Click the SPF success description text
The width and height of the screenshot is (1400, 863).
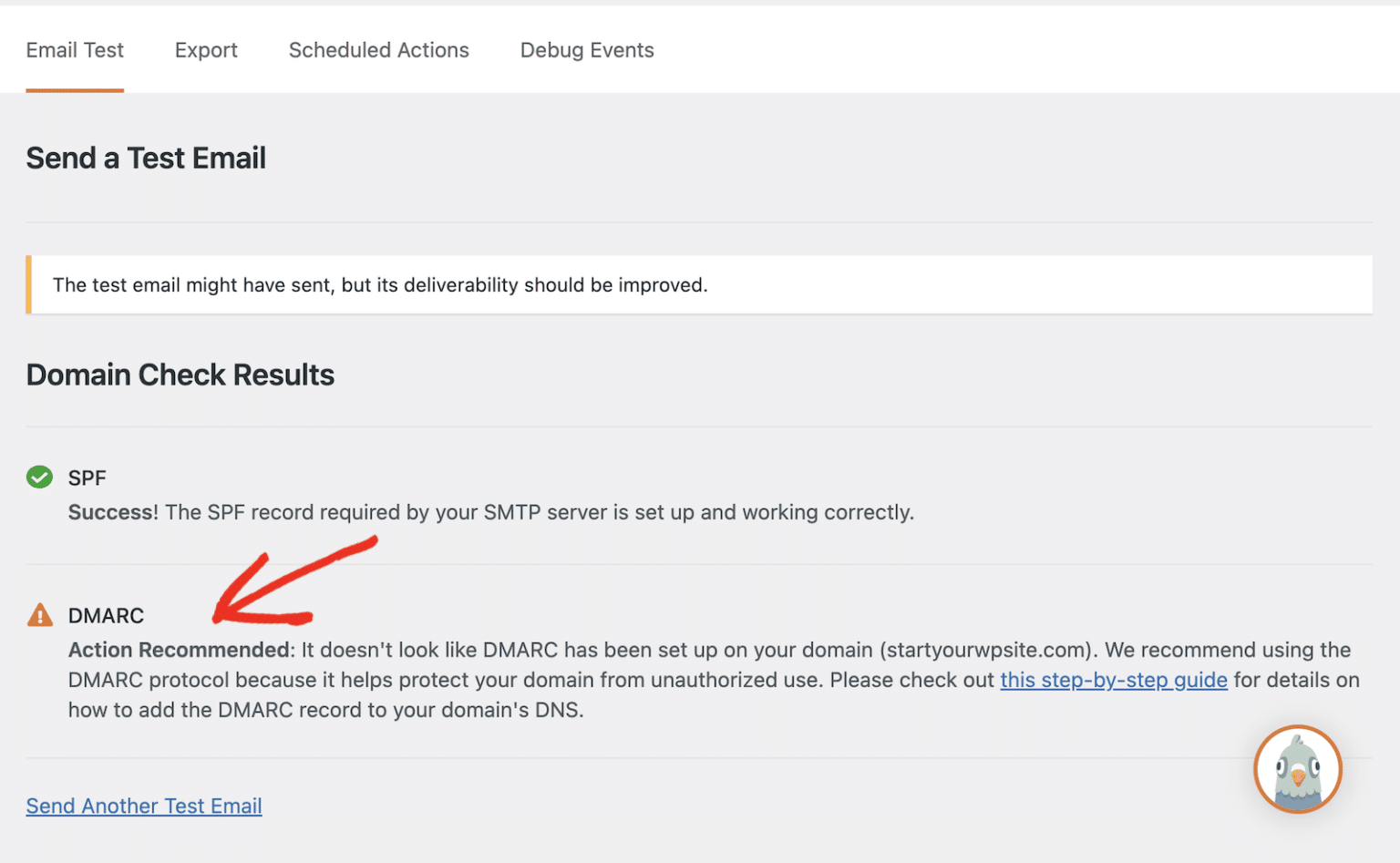point(490,512)
